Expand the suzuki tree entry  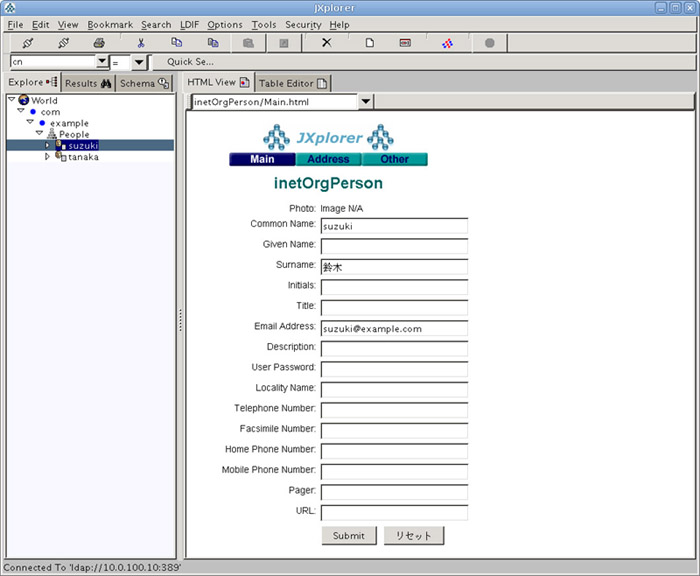click(47, 145)
